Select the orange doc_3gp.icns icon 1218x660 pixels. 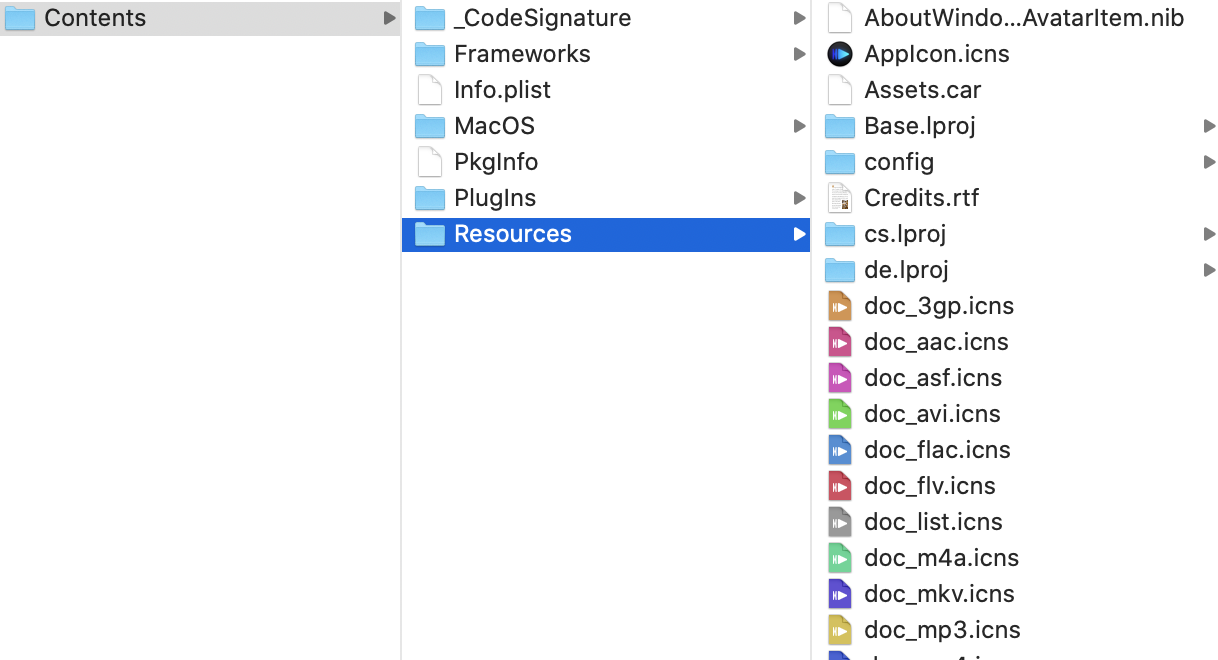point(840,306)
